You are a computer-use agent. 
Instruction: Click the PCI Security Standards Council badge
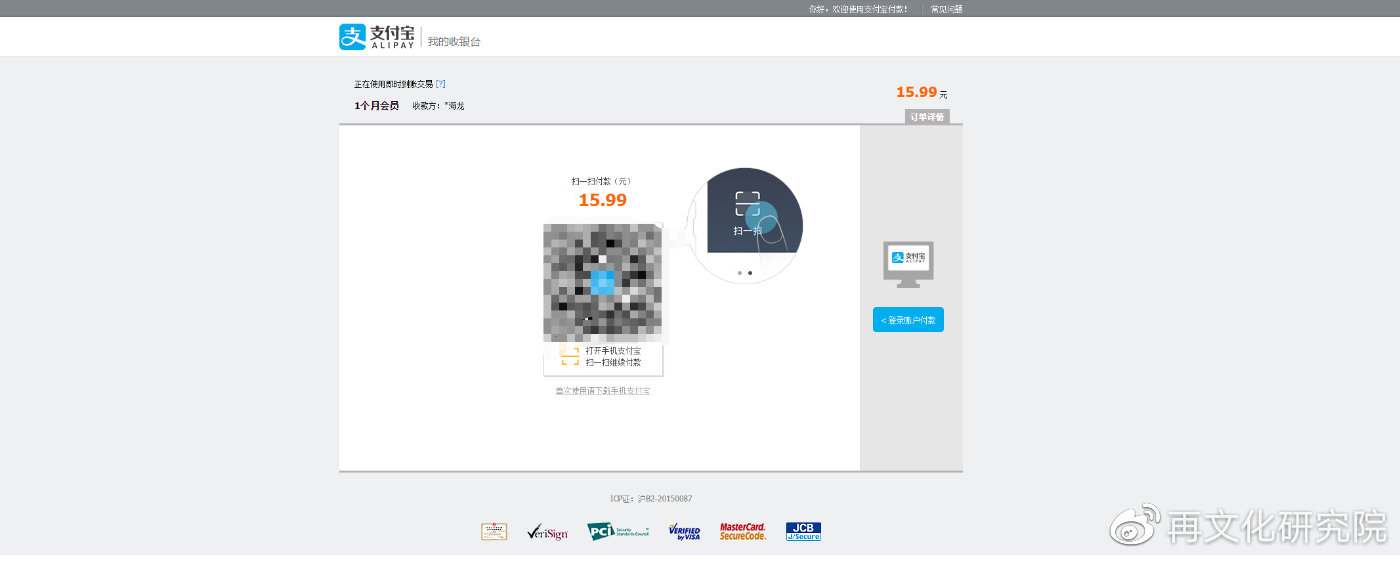coord(618,532)
